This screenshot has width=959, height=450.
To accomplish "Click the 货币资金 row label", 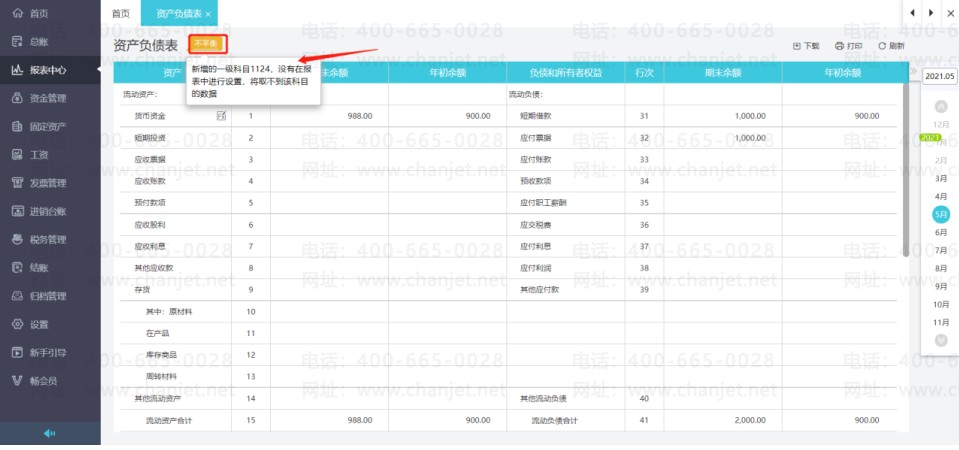I will [x=150, y=116].
